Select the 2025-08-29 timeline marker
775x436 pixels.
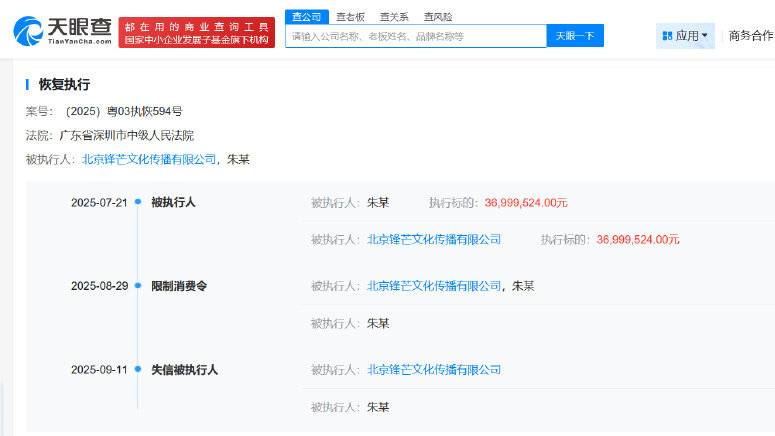point(138,285)
